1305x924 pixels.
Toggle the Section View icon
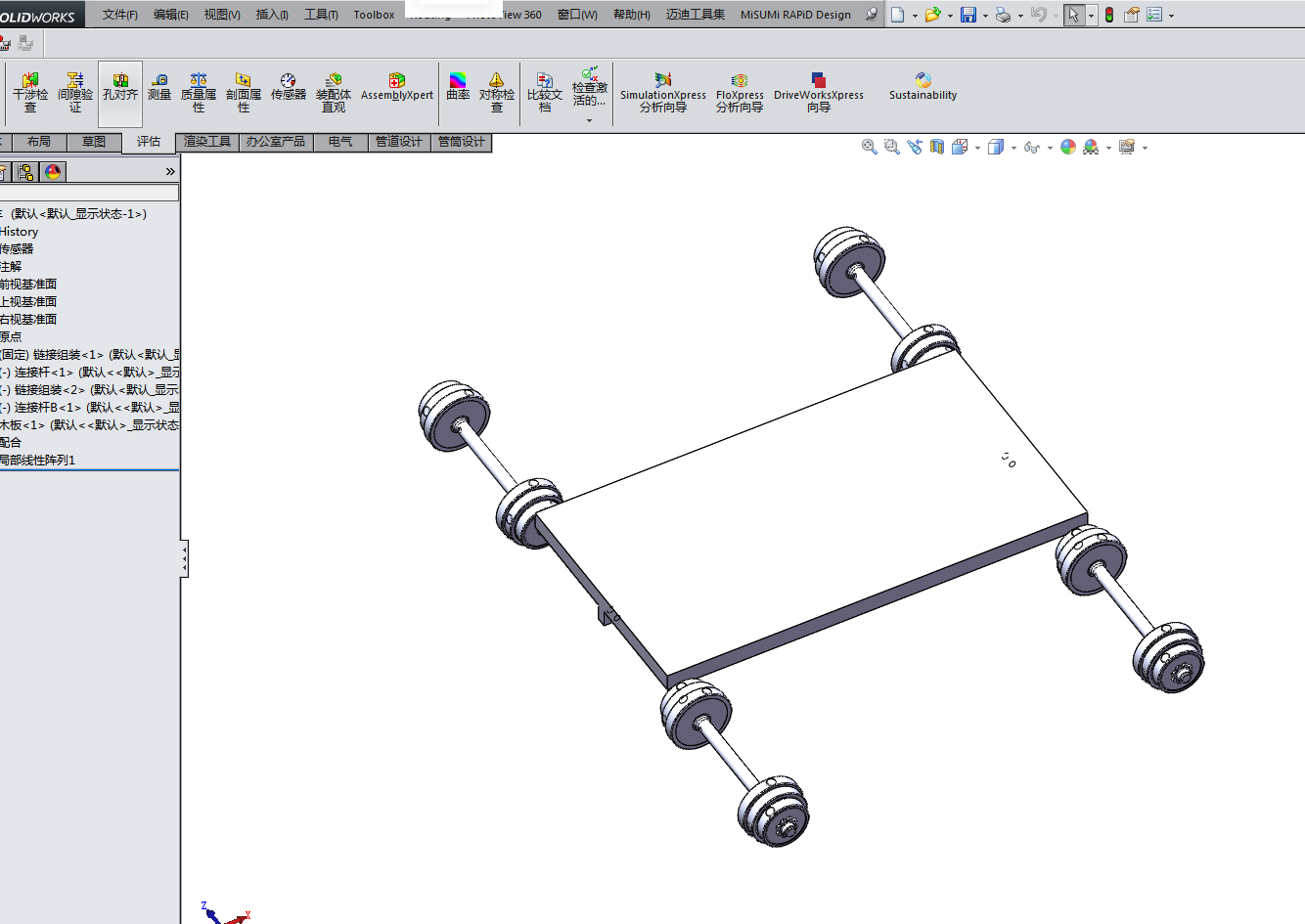(937, 147)
